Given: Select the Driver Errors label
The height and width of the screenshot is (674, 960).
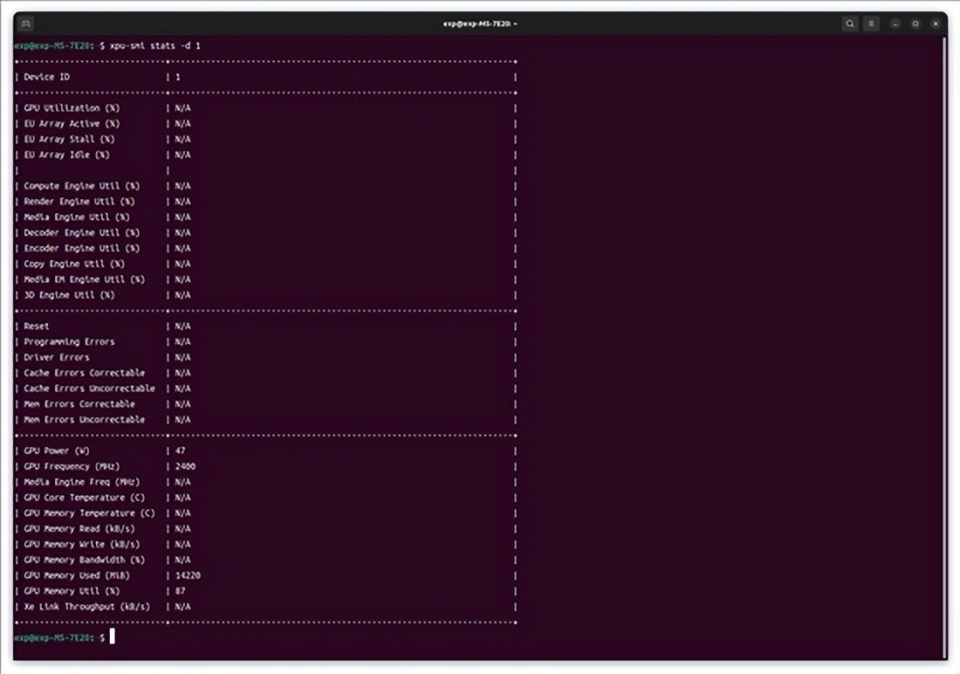Looking at the screenshot, I should pyautogui.click(x=56, y=358).
